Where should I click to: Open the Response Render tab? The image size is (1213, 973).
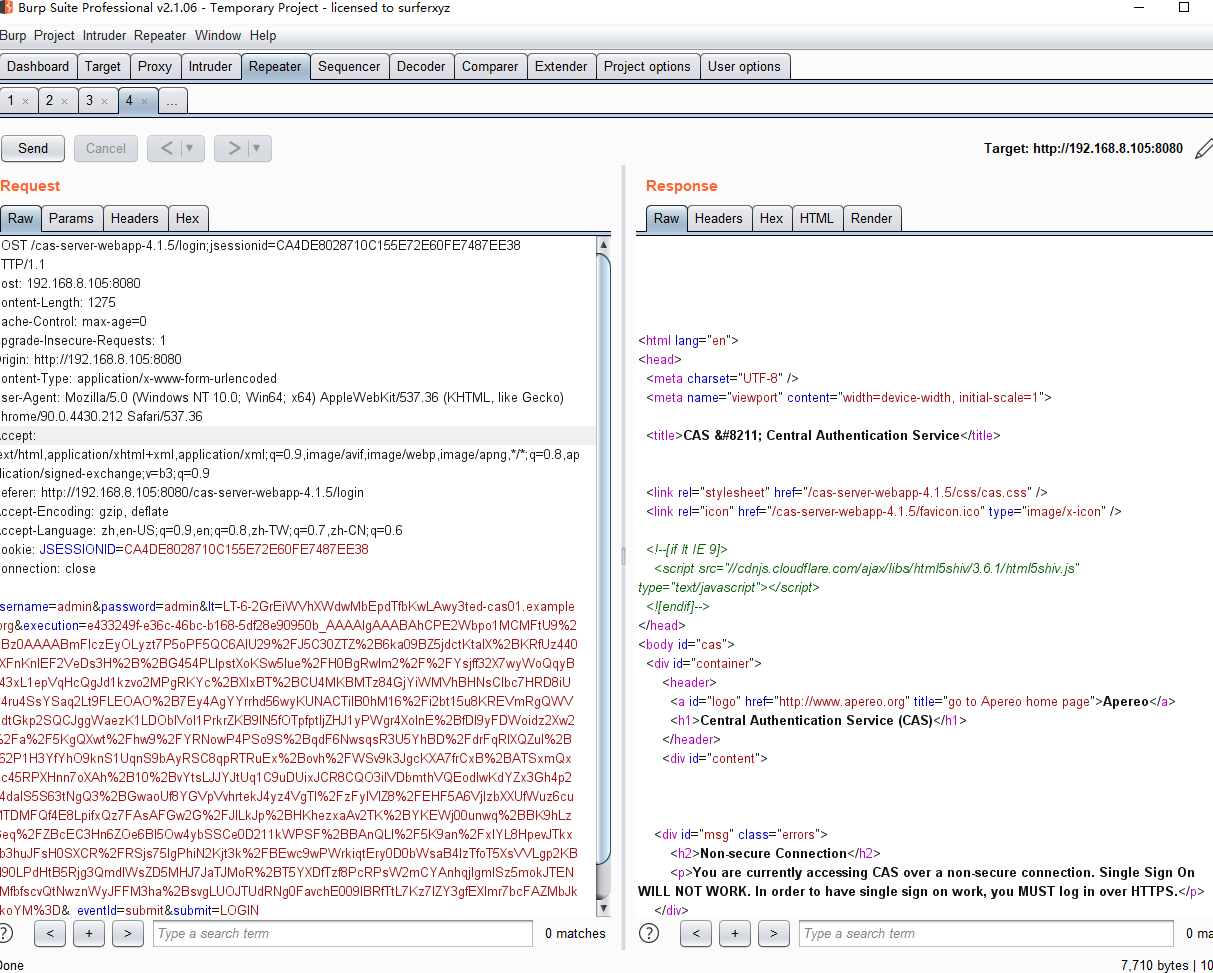pyautogui.click(x=872, y=218)
